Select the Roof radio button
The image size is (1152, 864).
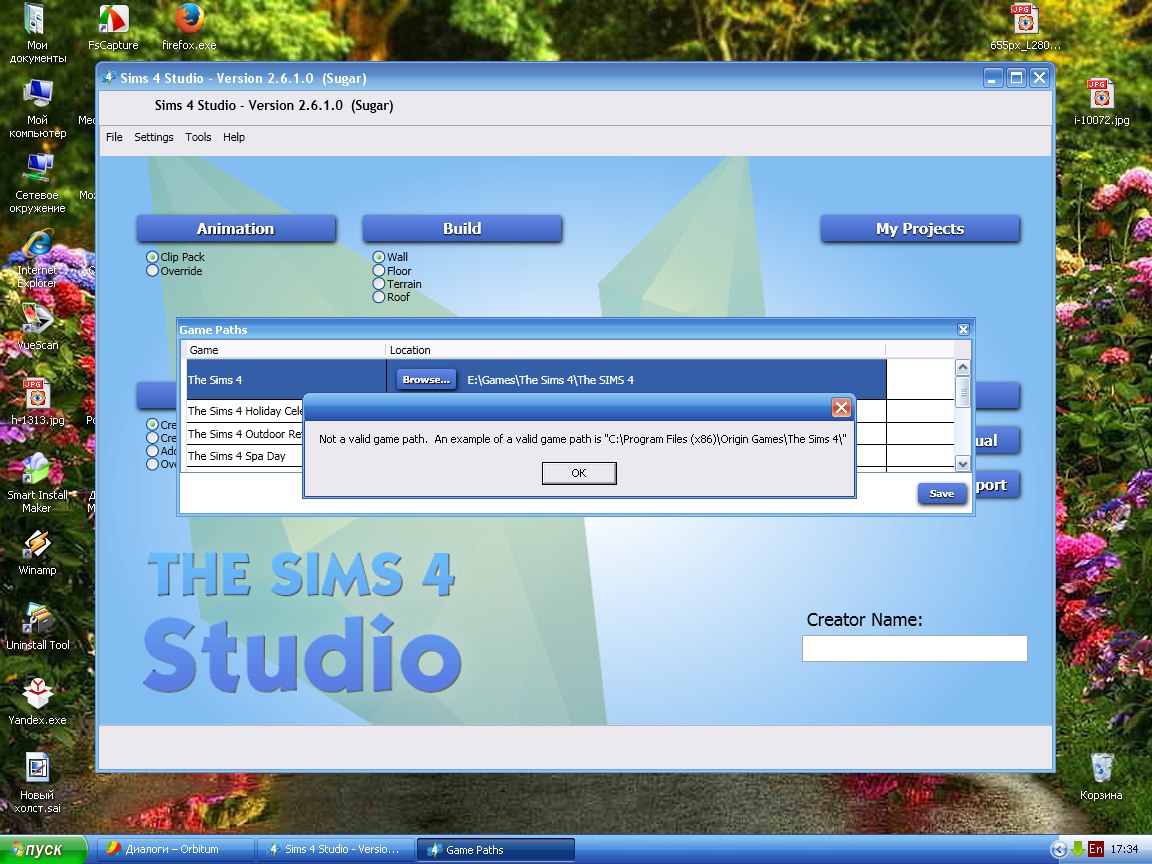click(378, 297)
